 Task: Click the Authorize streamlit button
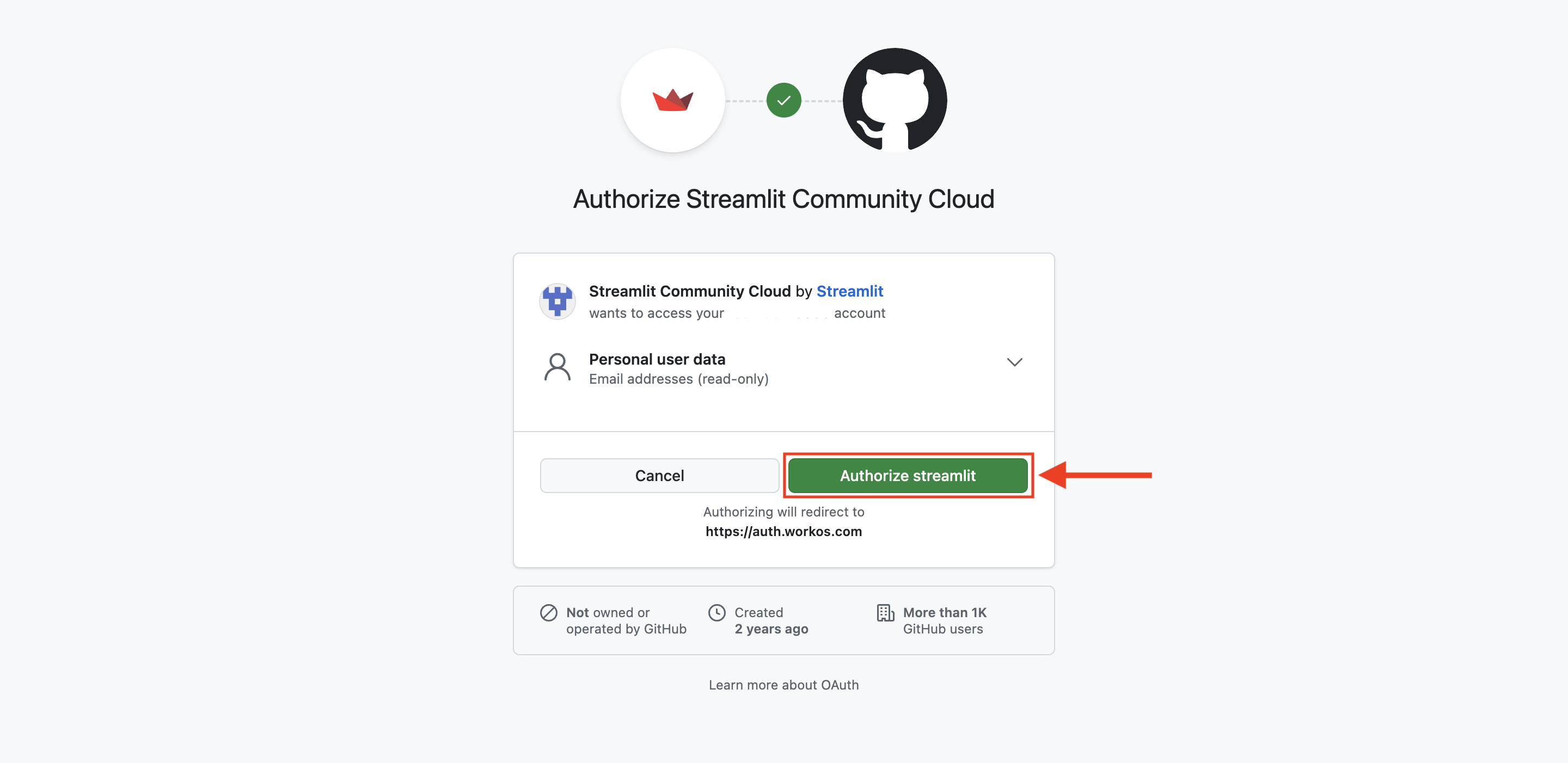click(x=908, y=475)
